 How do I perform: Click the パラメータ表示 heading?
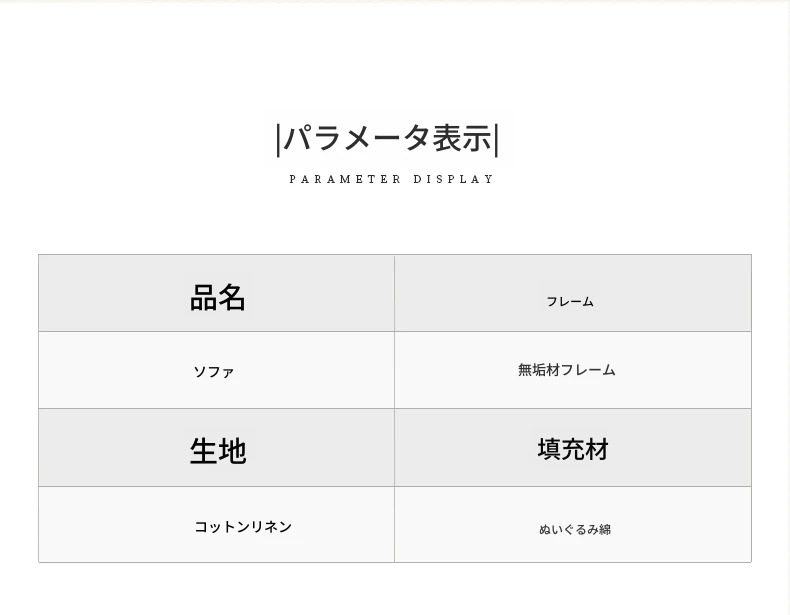point(388,139)
